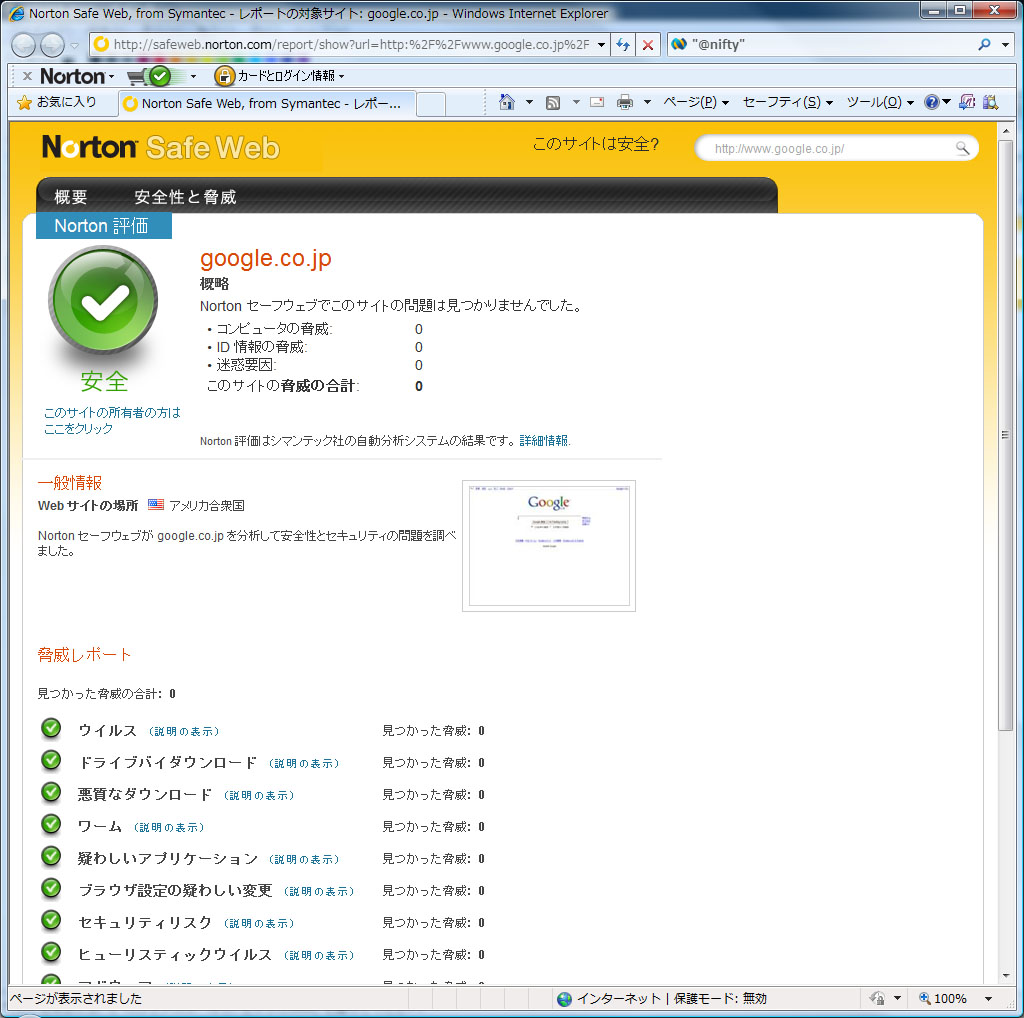The image size is (1024, 1018).
Task: Expand the Print button dropdown arrow
Action: click(647, 102)
